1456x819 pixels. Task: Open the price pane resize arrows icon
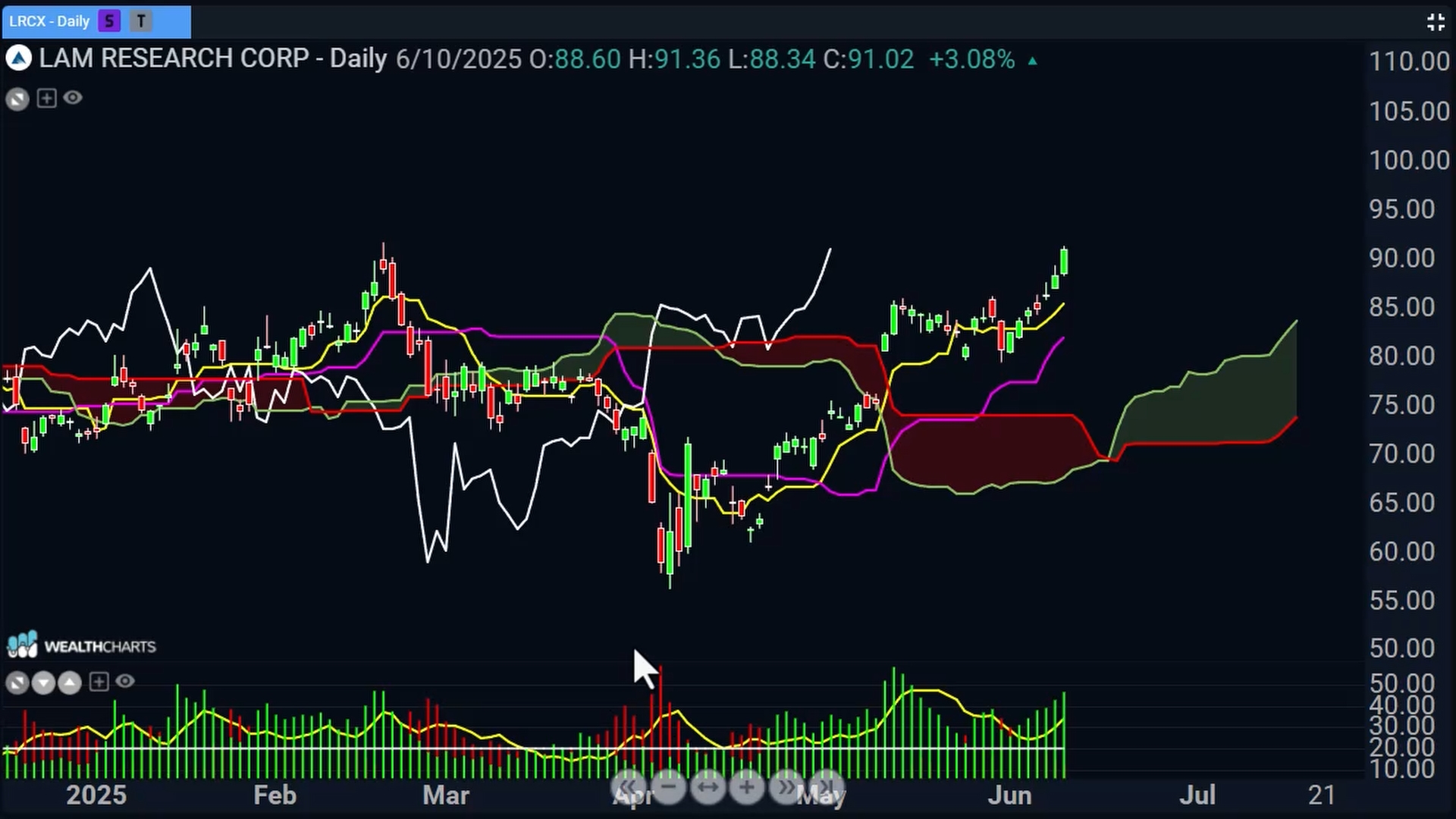(x=17, y=99)
